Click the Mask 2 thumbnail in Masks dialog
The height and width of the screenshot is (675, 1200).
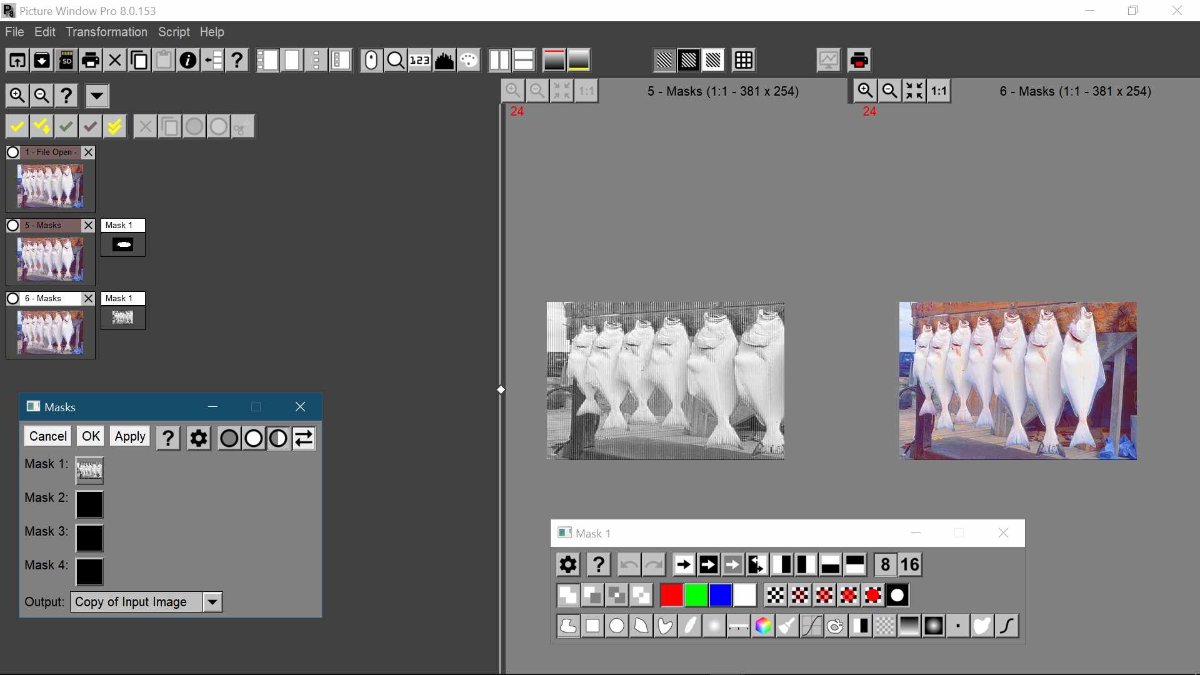click(x=89, y=504)
